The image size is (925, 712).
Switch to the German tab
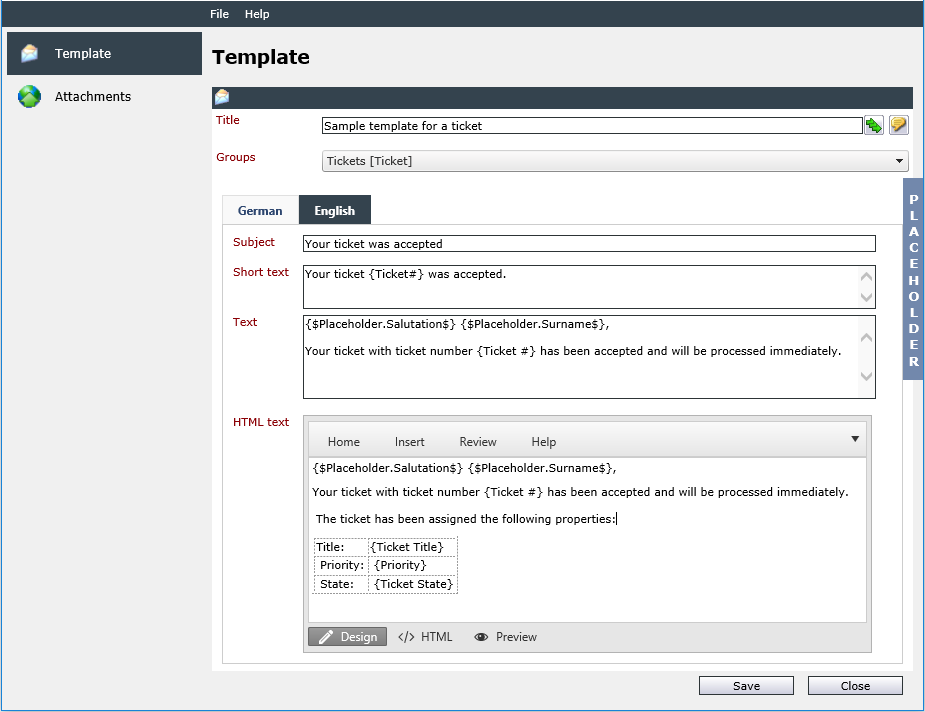click(x=260, y=211)
